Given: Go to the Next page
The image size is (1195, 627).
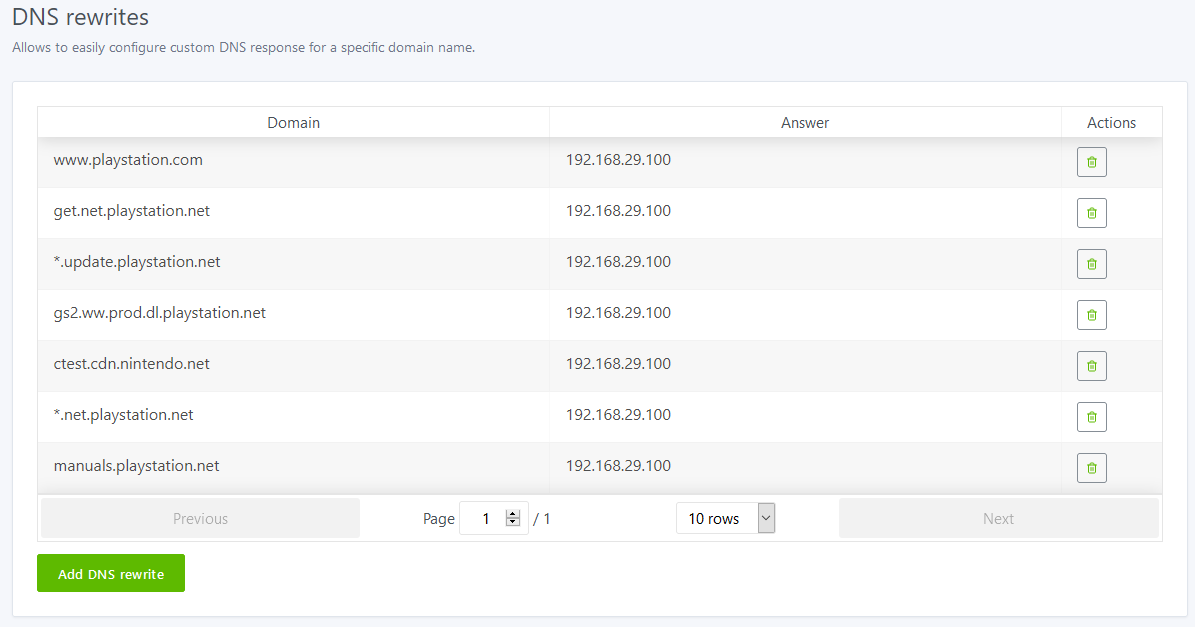Looking at the screenshot, I should coord(998,519).
